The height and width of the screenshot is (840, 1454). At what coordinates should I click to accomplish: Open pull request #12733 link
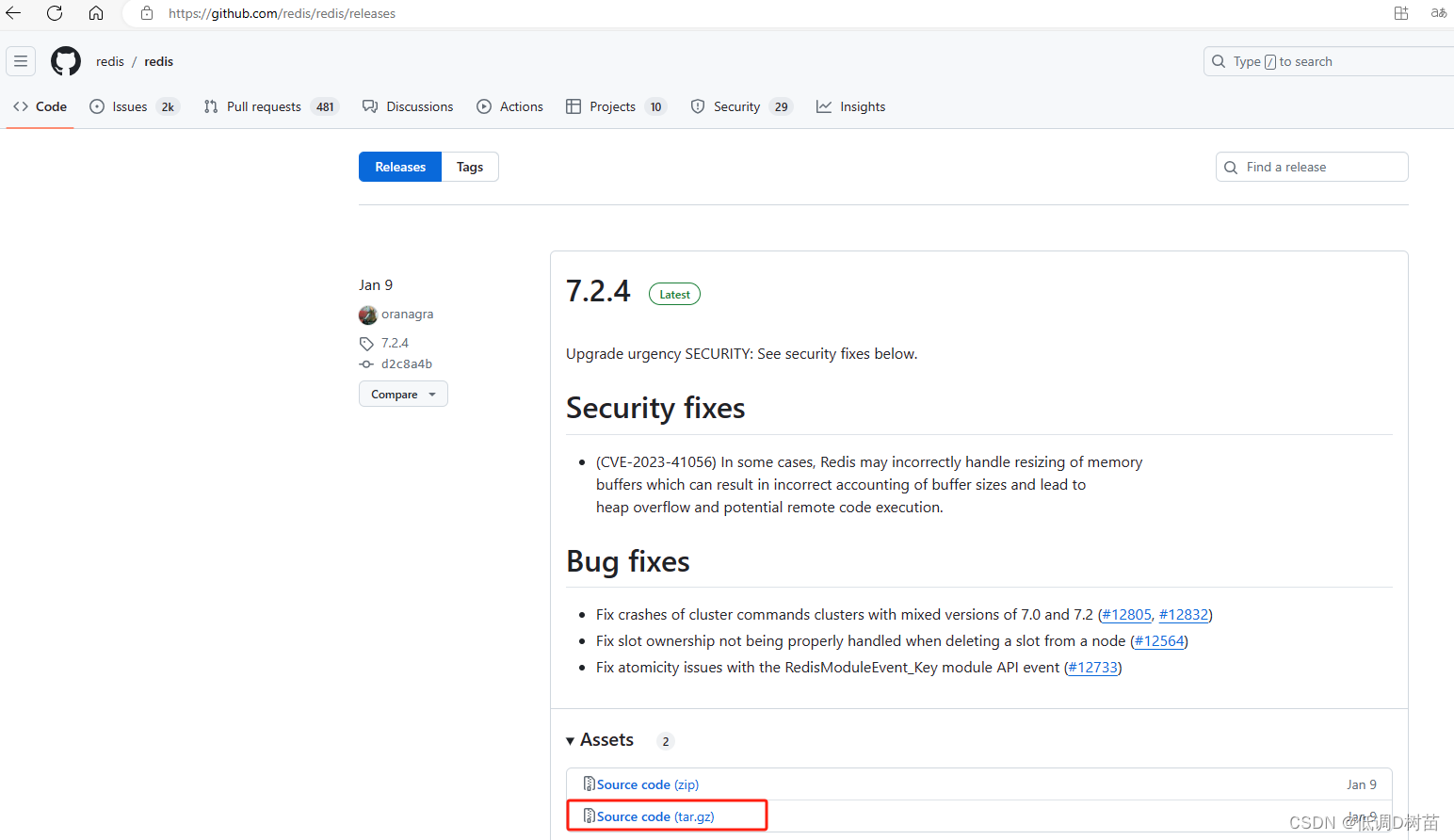1093,667
